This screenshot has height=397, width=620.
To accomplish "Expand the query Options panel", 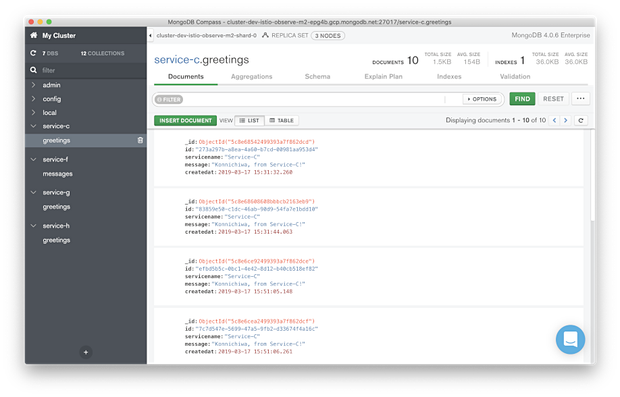I will click(x=482, y=99).
